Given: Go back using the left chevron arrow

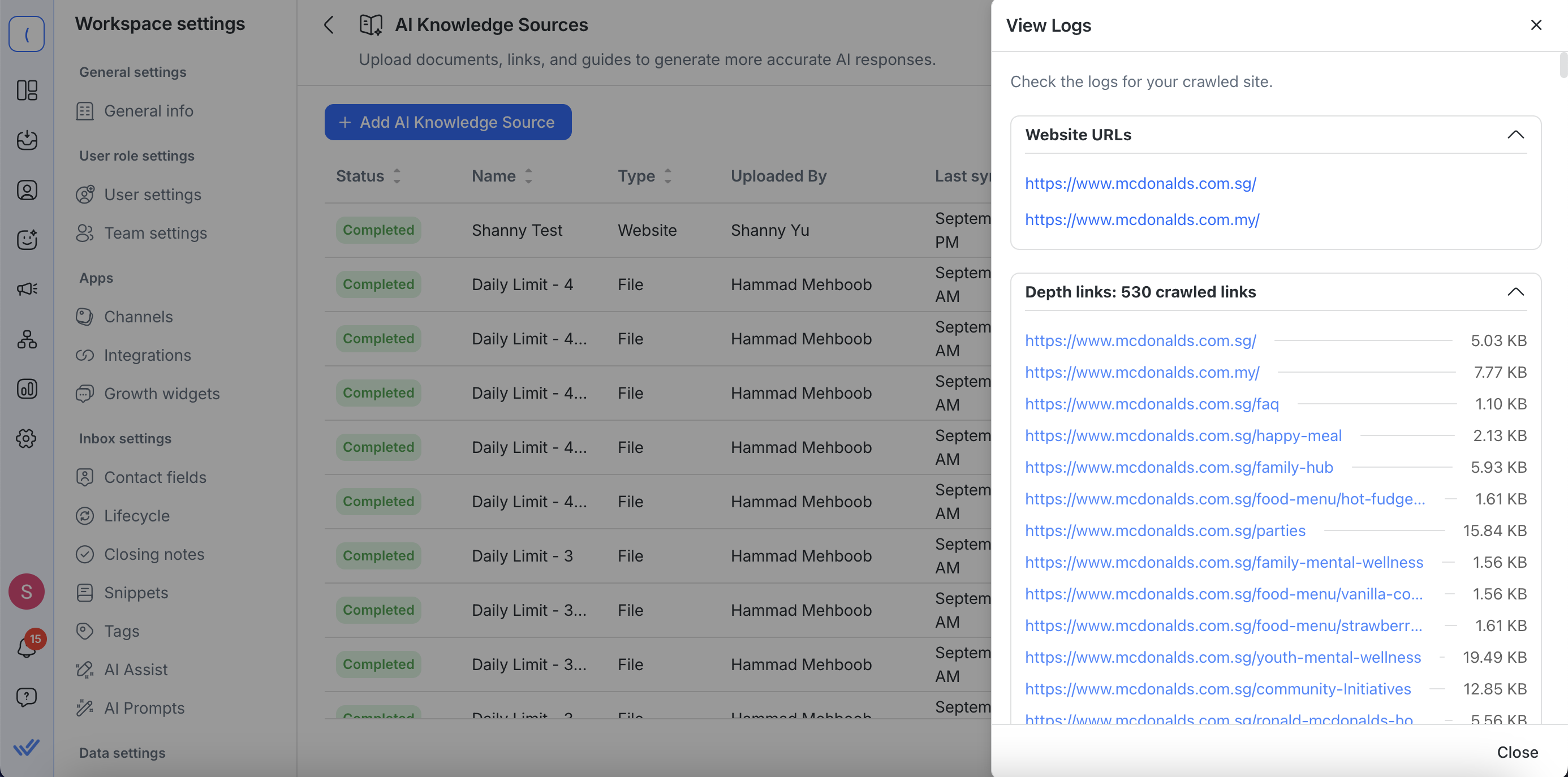Looking at the screenshot, I should coord(329,25).
